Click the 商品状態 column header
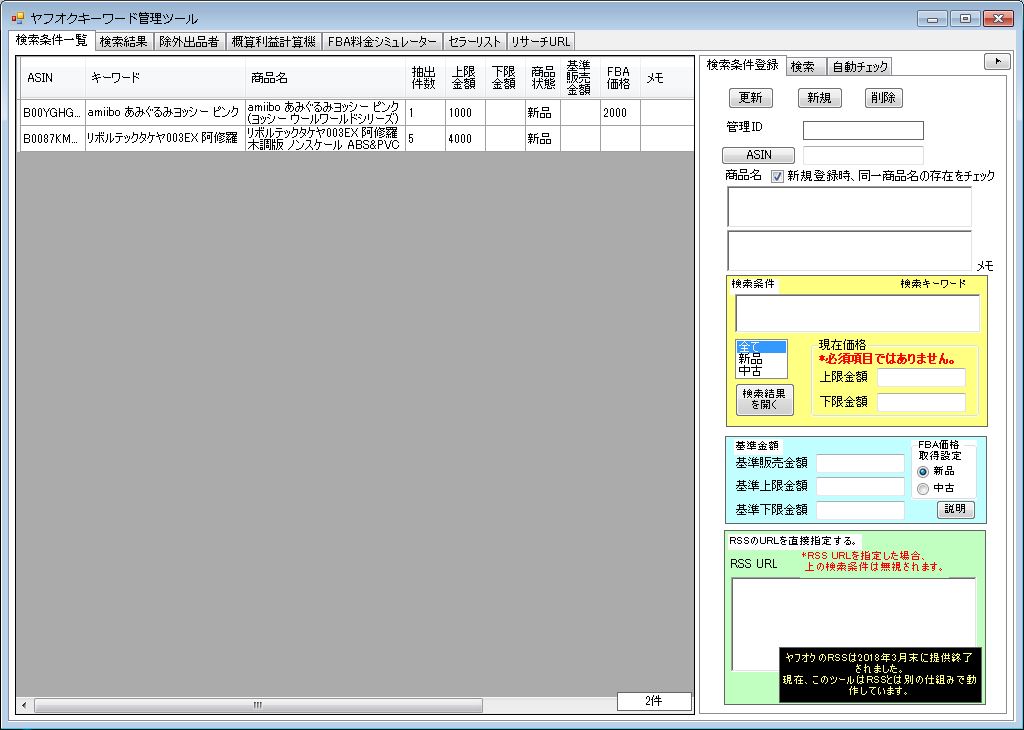The width and height of the screenshot is (1024, 730). pos(543,78)
